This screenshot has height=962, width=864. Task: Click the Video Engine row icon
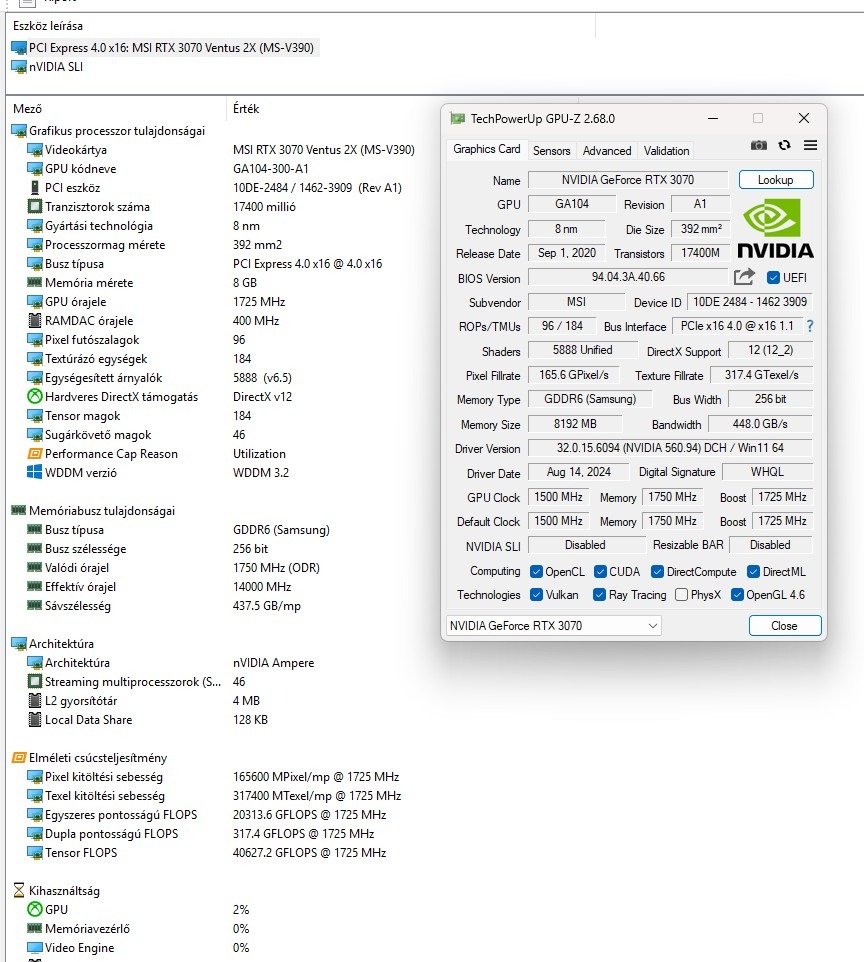[x=35, y=948]
